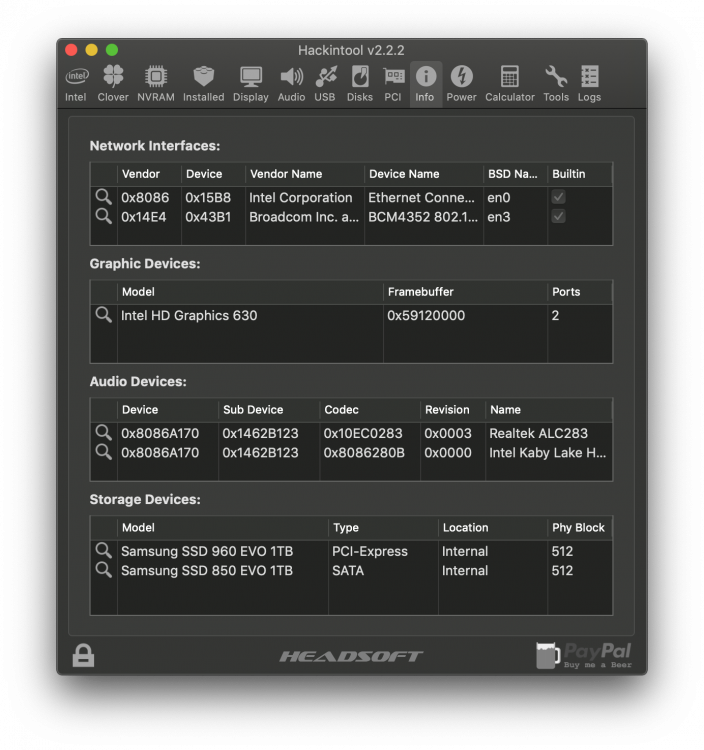
Task: Switch to the NVRAM section
Action: [x=156, y=84]
